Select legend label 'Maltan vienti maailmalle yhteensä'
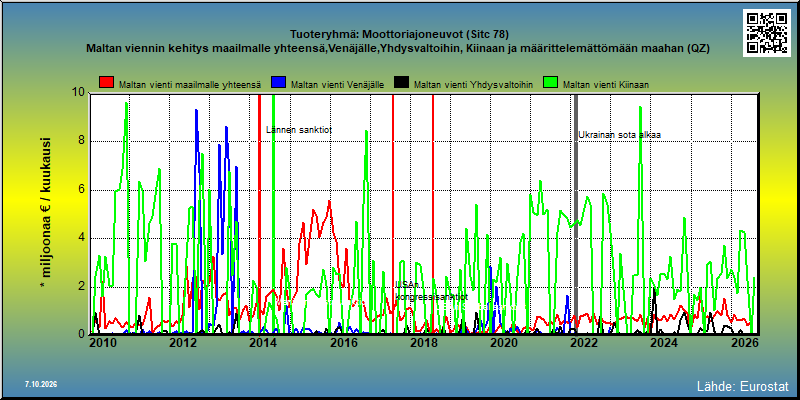Image resolution: width=800 pixels, height=400 pixels. (190, 85)
